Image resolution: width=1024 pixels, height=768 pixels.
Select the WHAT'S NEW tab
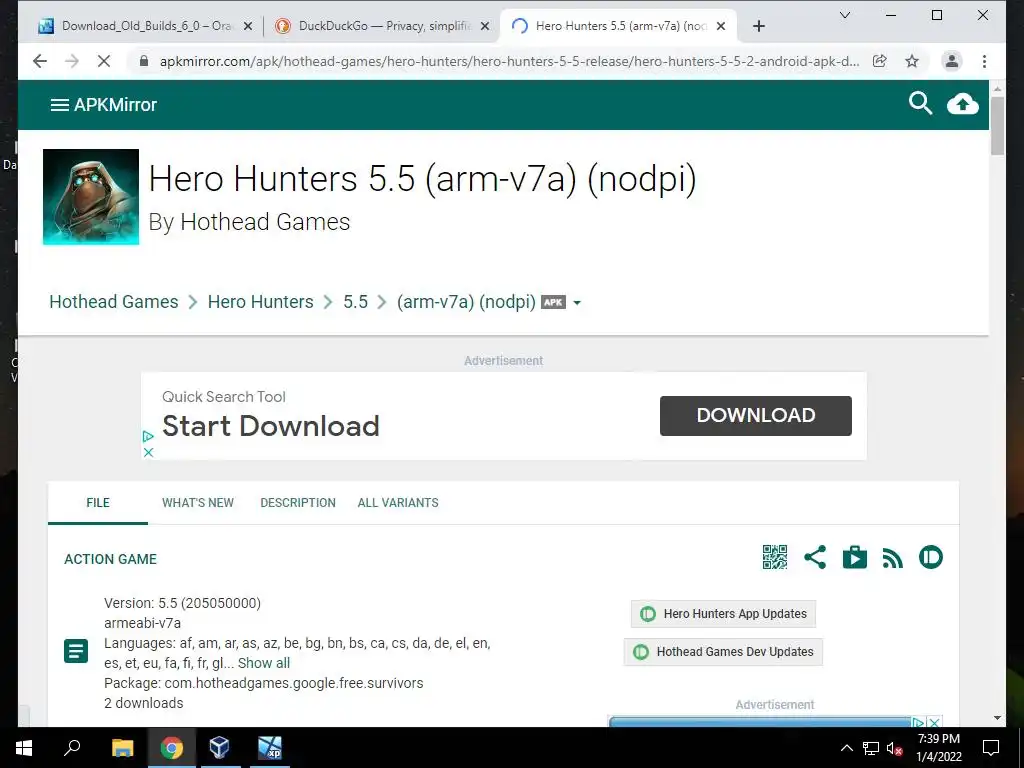198,503
